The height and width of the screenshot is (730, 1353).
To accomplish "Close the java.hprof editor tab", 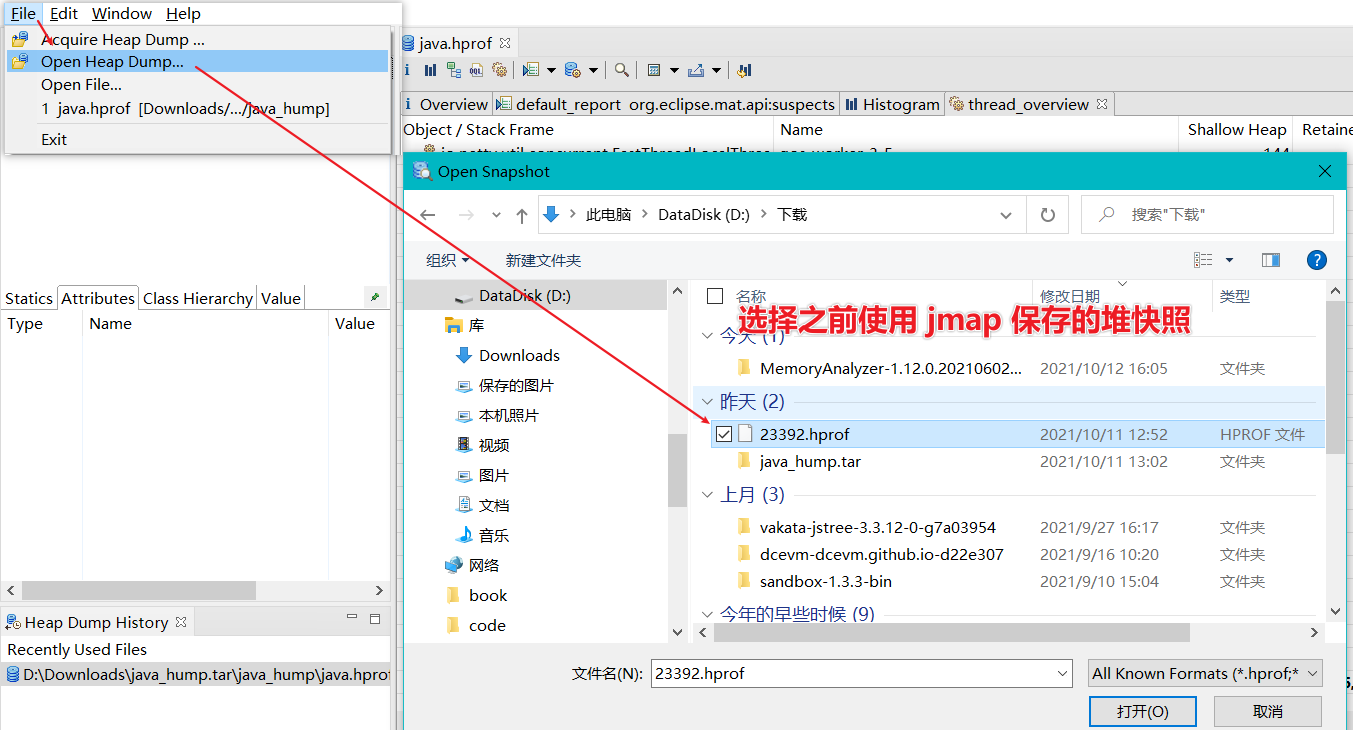I will [x=505, y=43].
